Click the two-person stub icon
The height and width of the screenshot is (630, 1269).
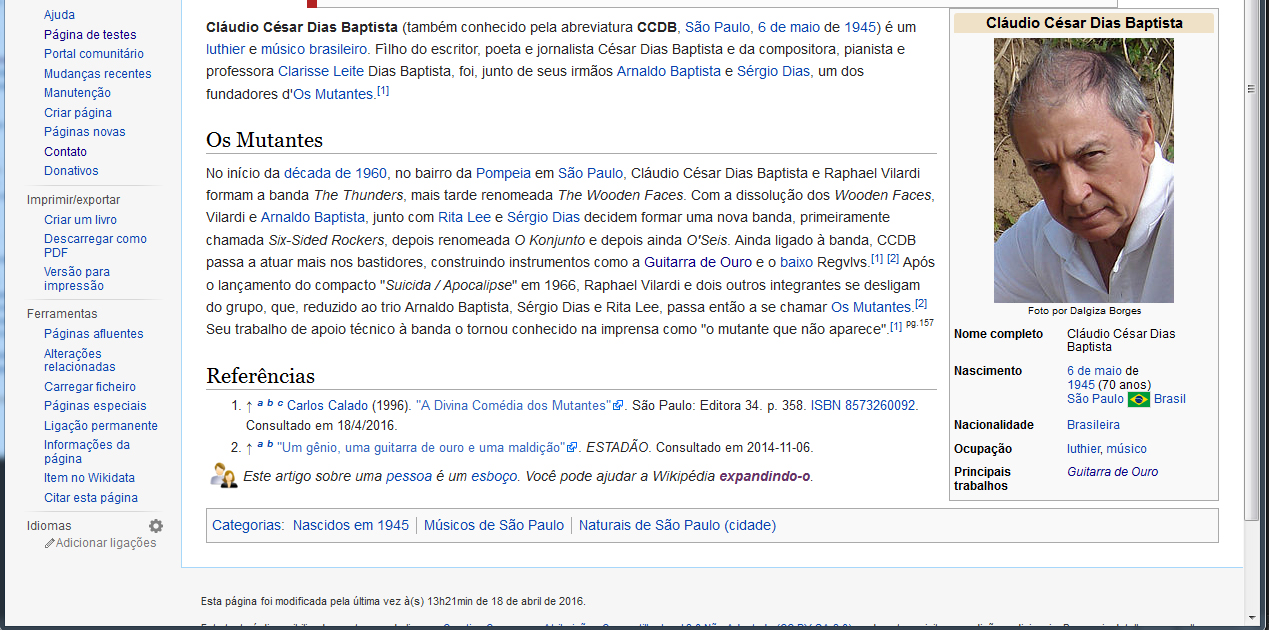(224, 476)
